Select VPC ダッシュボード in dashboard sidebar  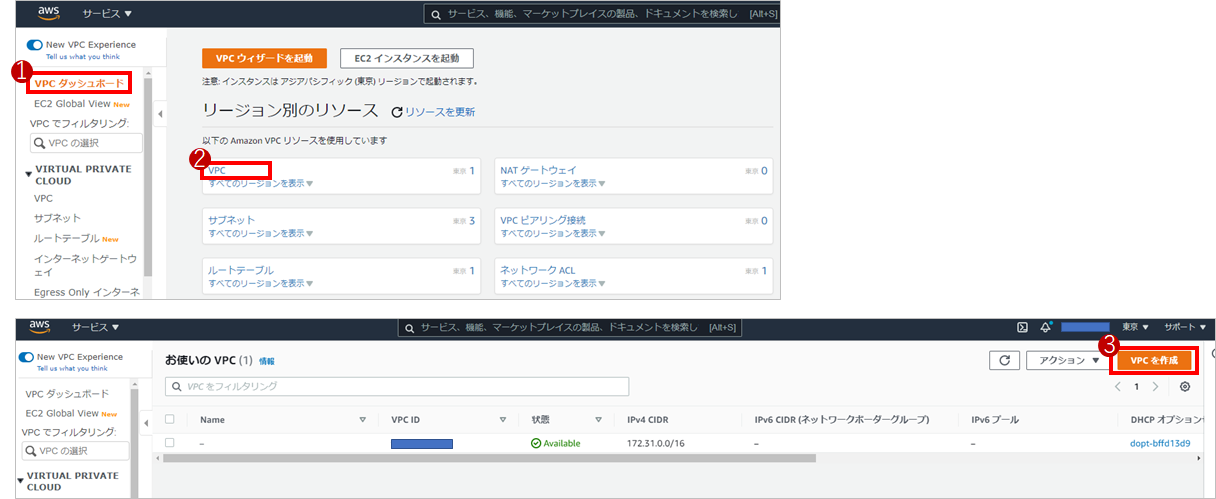[80, 83]
